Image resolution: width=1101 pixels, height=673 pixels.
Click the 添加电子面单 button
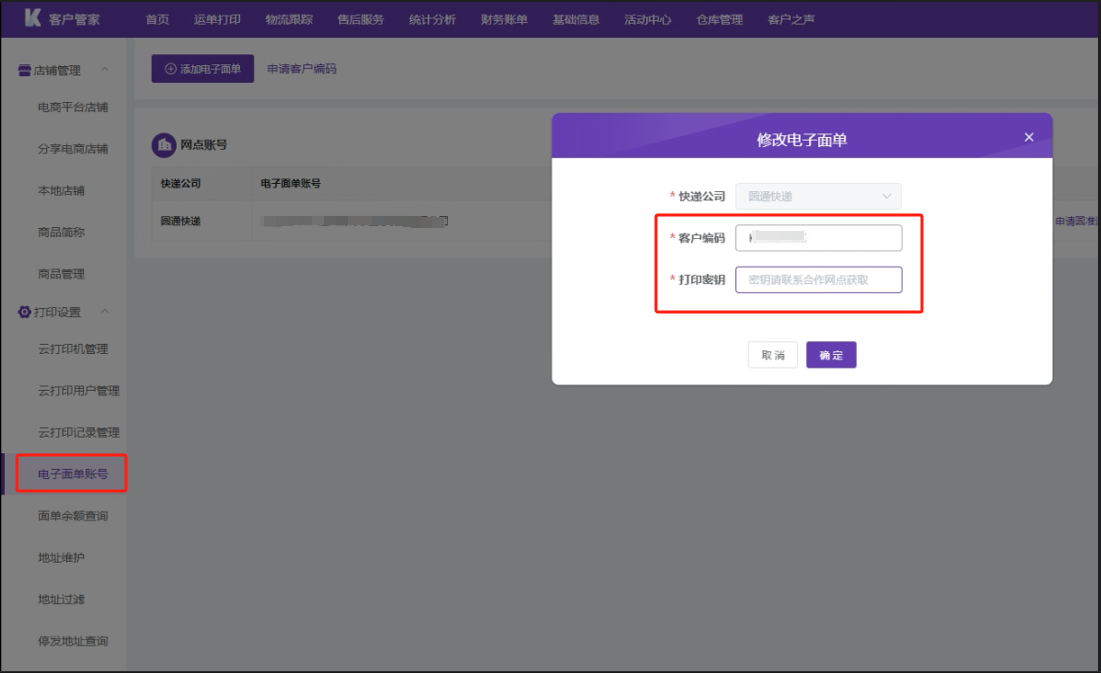coord(203,69)
